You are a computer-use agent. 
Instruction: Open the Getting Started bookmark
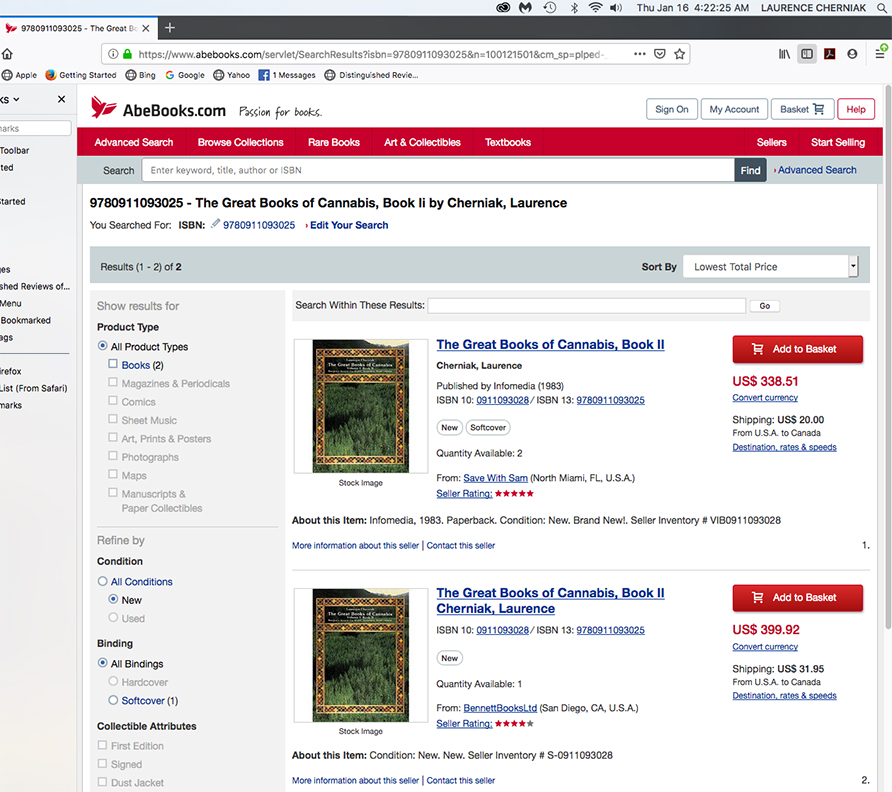point(81,75)
